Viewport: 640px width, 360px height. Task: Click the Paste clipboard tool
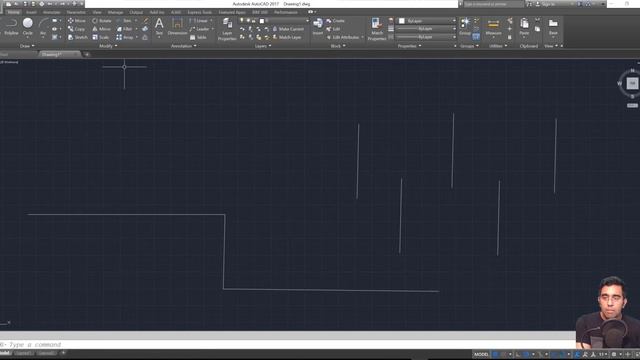524,27
